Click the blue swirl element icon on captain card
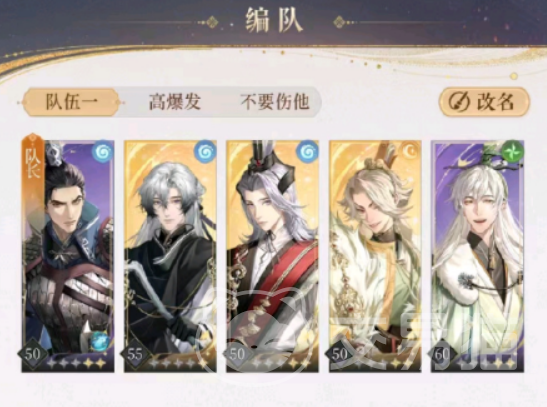Screen dimensions: 547x407 point(103,152)
